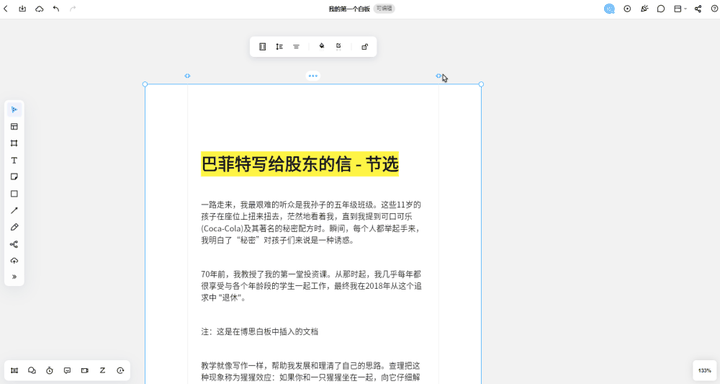The image size is (720, 384).
Task: Click the alignment icon in floating toolbar
Action: (296, 46)
